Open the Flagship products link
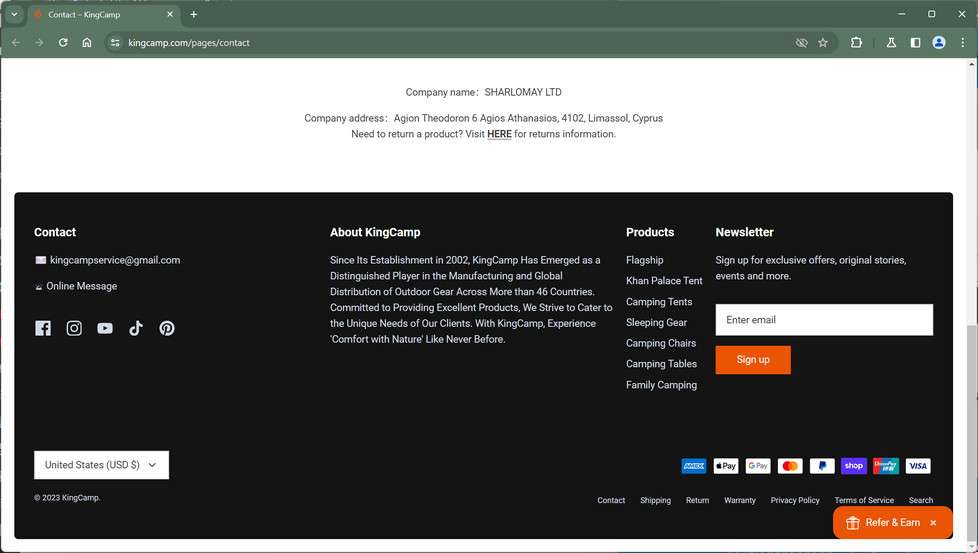 (x=644, y=260)
